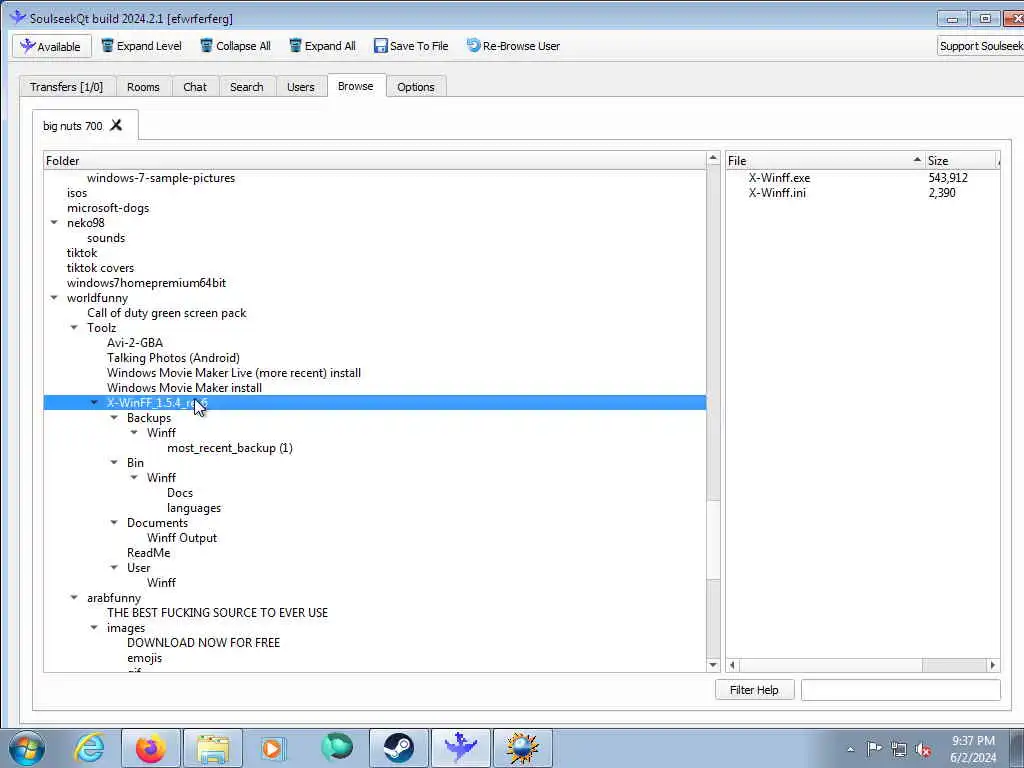The width and height of the screenshot is (1024, 768).
Task: Select windows7homepremium64bit folder
Action: [x=146, y=283]
